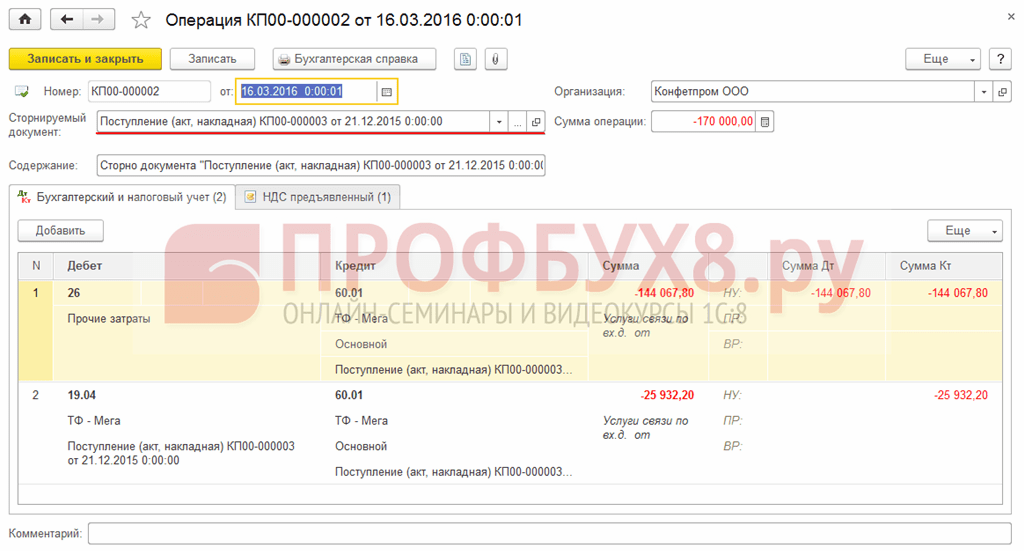Click -144 067,80 in Сумма Дт column

(841, 293)
